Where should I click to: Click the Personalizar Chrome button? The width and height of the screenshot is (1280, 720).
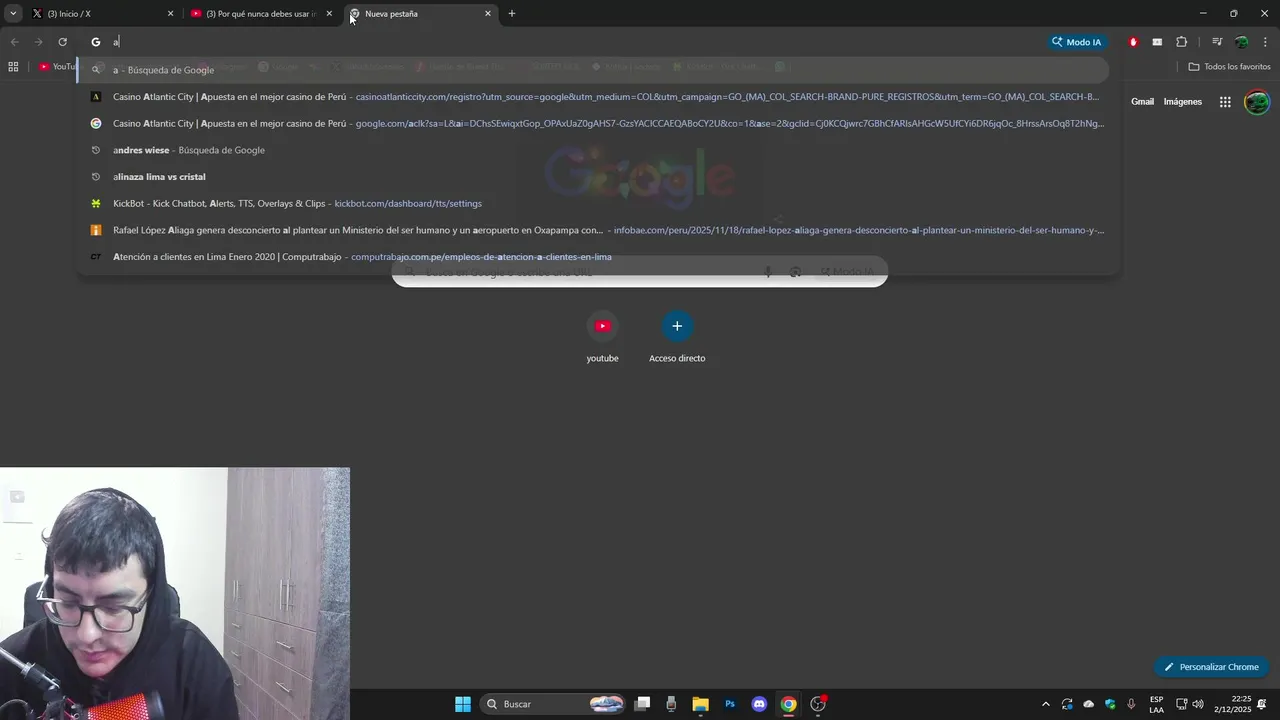pos(1211,667)
